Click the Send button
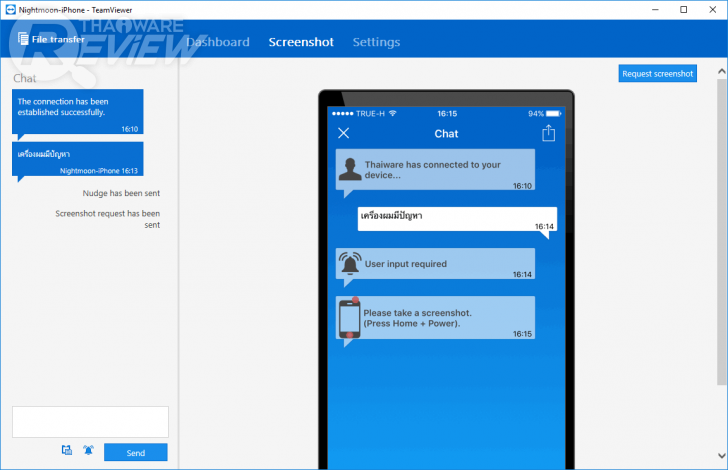Screen dimensions: 728x470 click(136, 453)
